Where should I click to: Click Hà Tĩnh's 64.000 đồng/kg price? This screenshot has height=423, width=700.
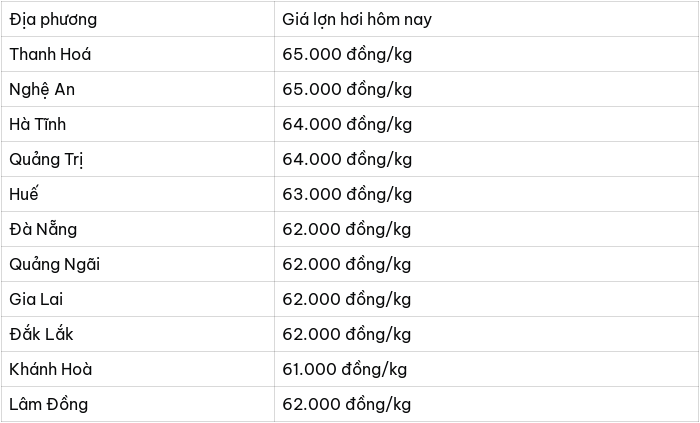(x=347, y=124)
